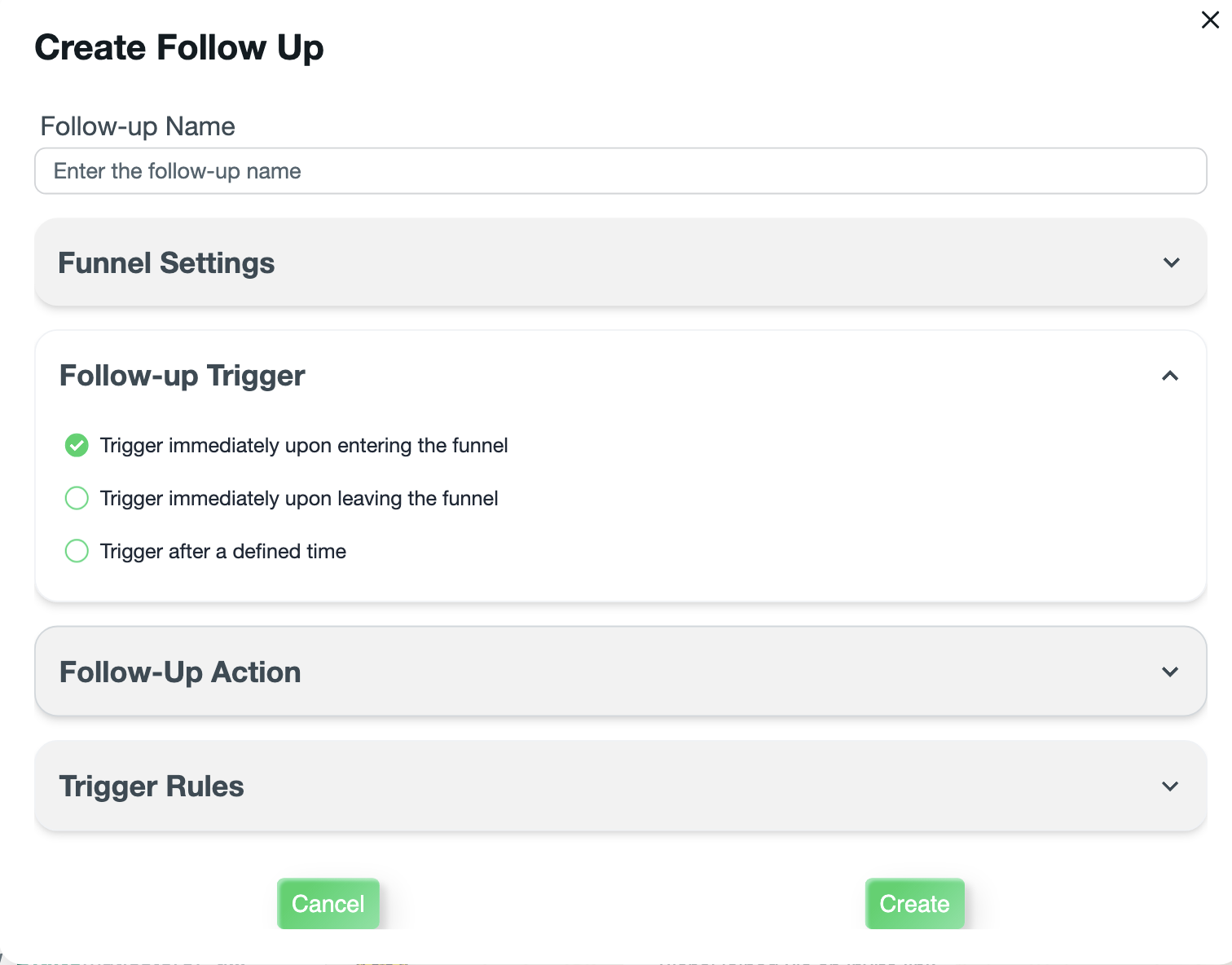The image size is (1232, 965).
Task: Click the 'Follow-up Name' field label
Action: (138, 126)
